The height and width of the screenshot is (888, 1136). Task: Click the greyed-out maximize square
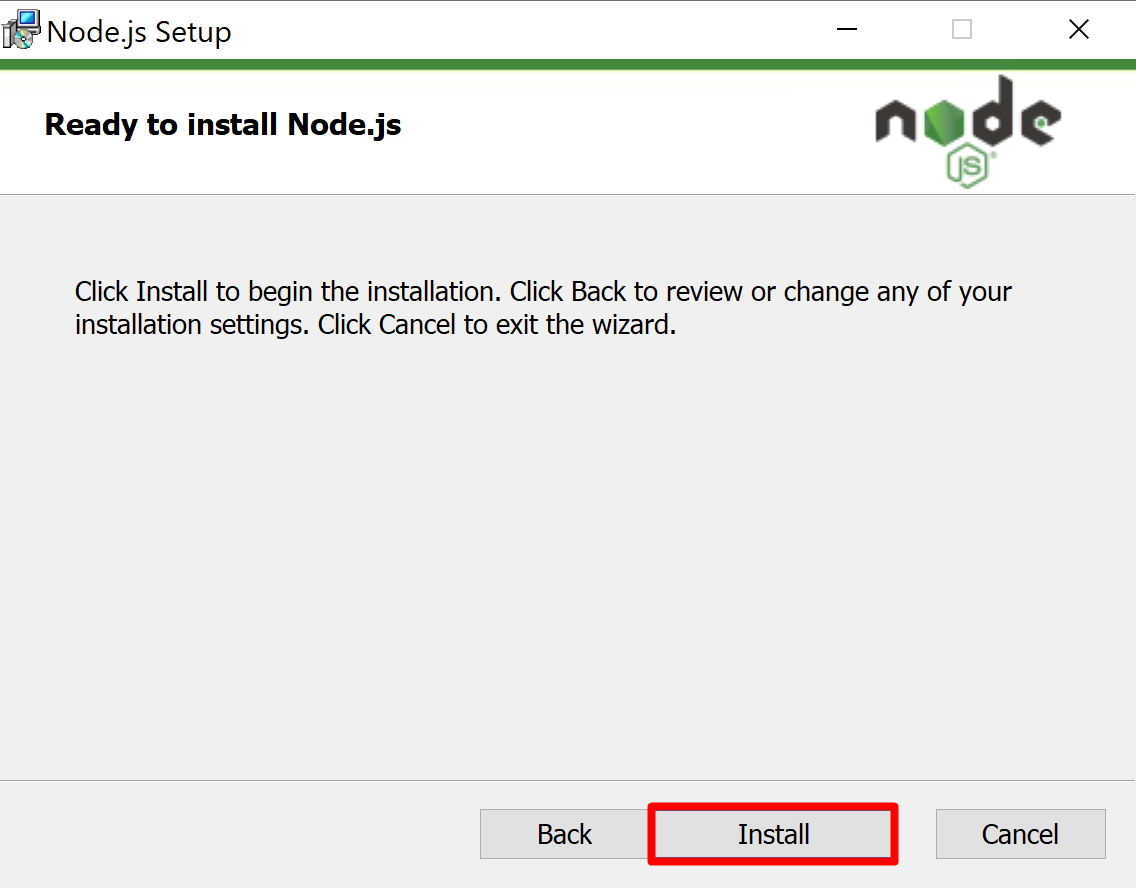pos(961,30)
